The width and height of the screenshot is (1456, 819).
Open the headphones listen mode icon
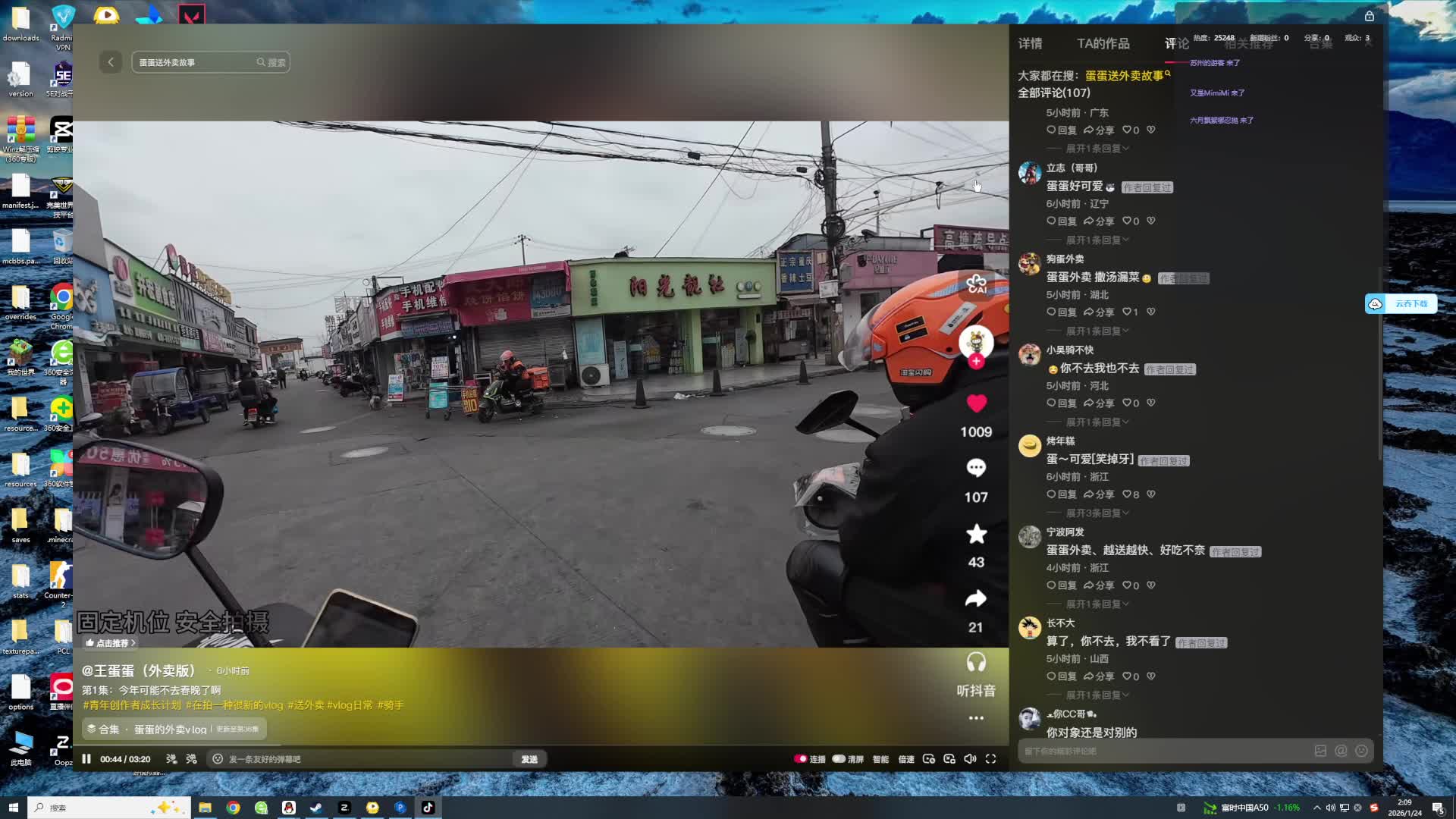pyautogui.click(x=976, y=663)
